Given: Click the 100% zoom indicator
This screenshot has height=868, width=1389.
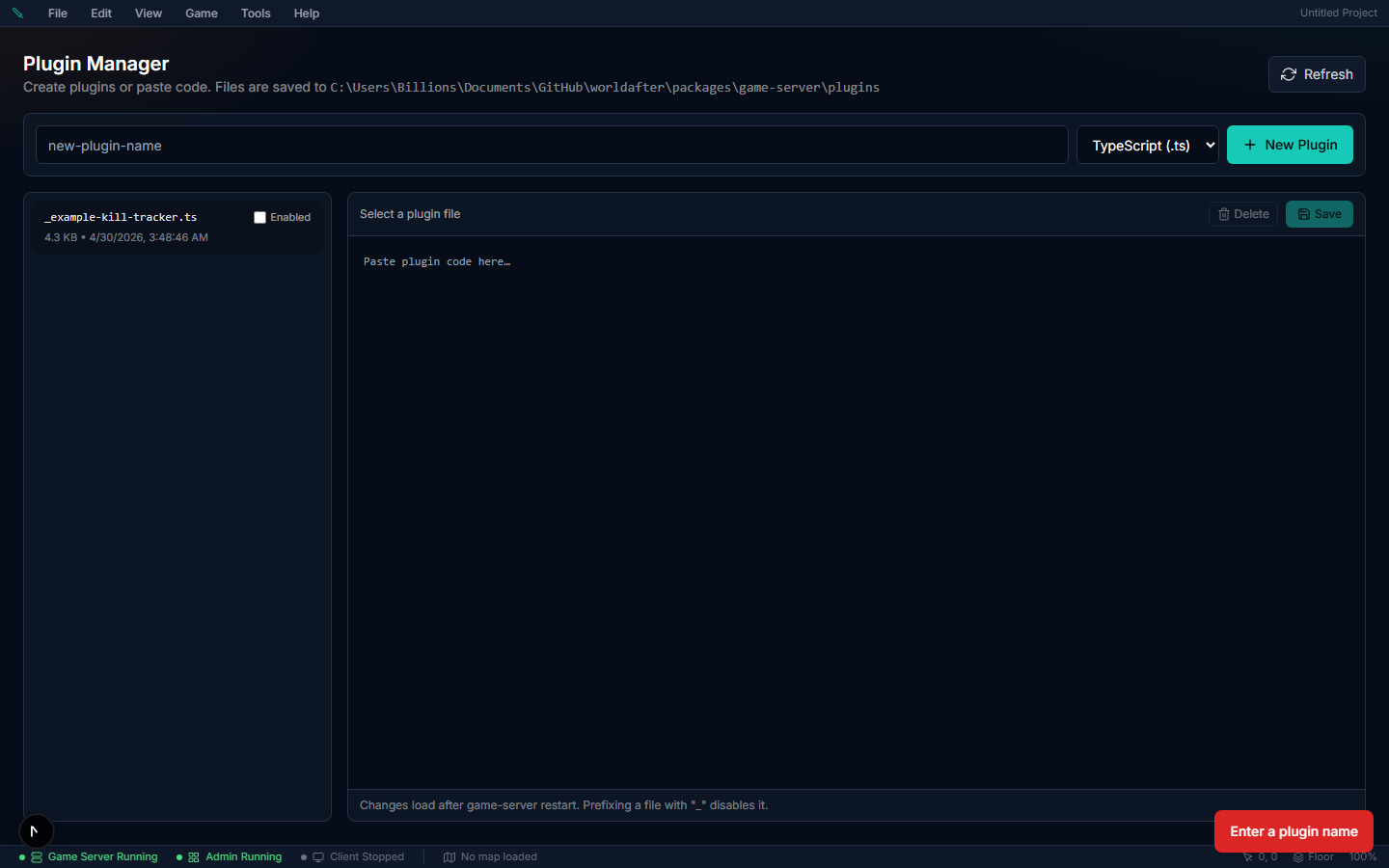Looking at the screenshot, I should pyautogui.click(x=1363, y=857).
